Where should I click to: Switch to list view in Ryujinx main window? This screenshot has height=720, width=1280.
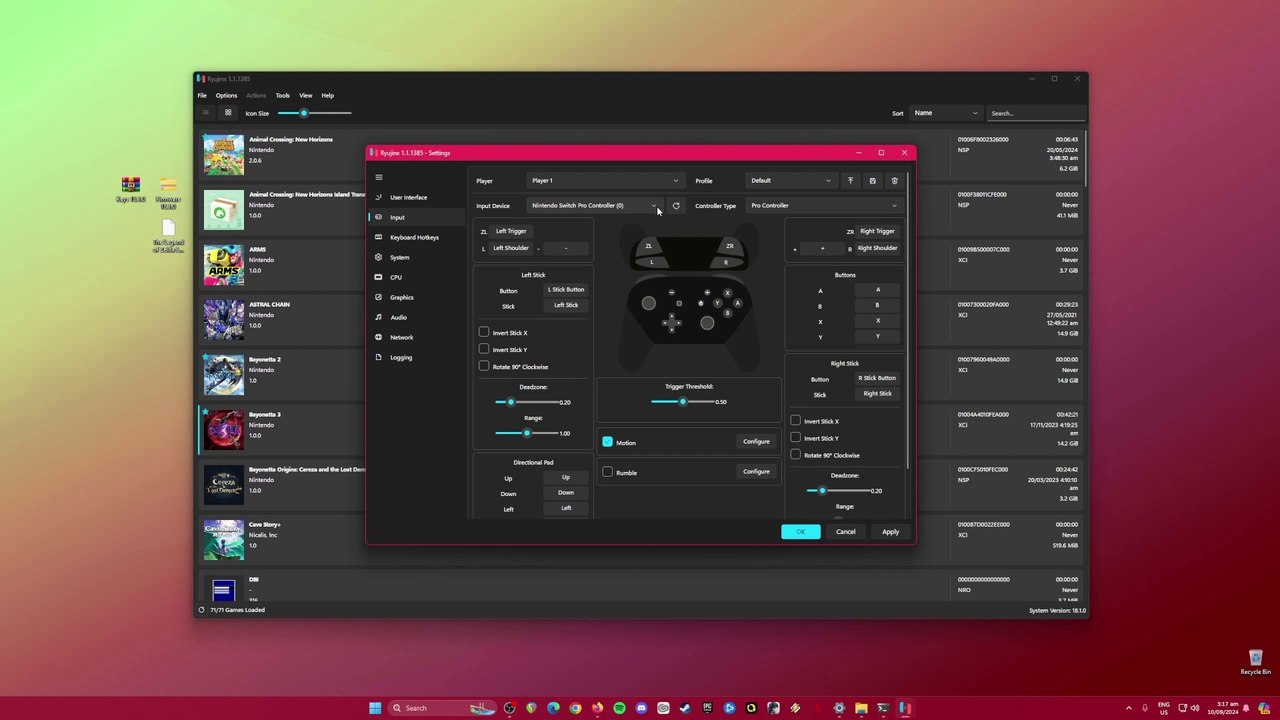(x=205, y=113)
